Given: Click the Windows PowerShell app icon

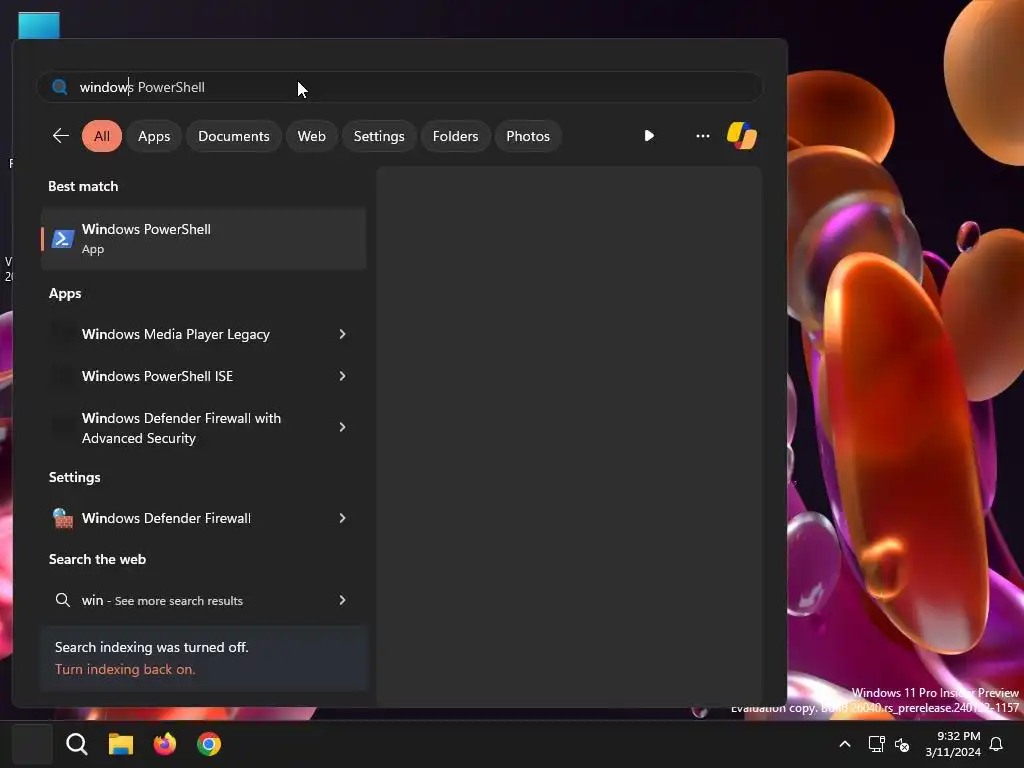Looking at the screenshot, I should 63,239.
